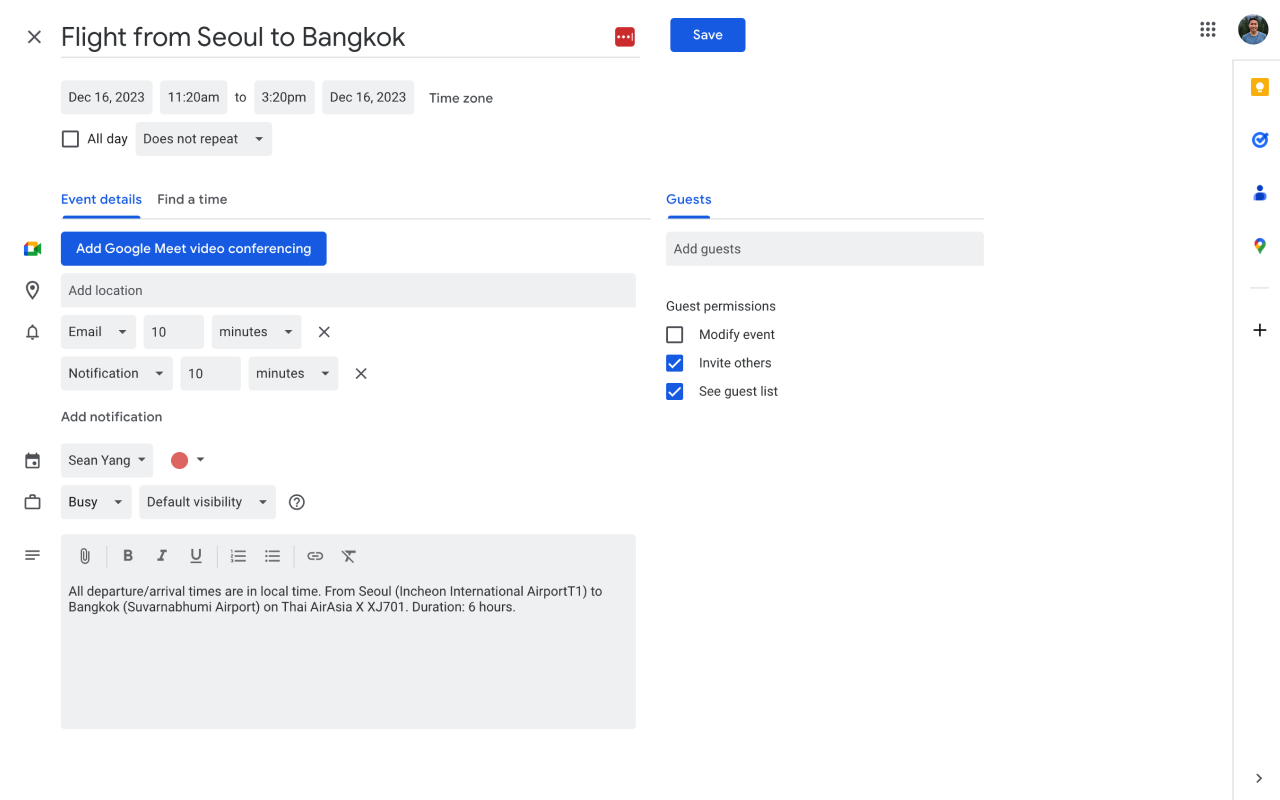Open Google Keep in the side panel

coord(1259,87)
